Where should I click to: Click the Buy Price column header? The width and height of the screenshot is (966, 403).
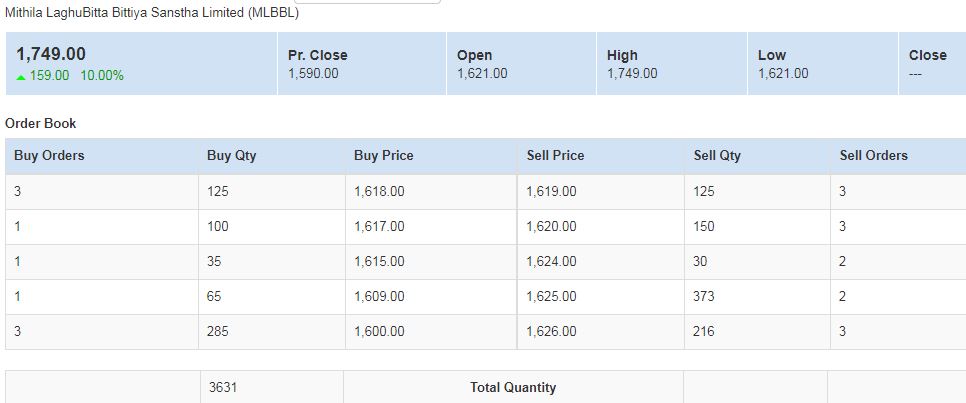coord(383,155)
